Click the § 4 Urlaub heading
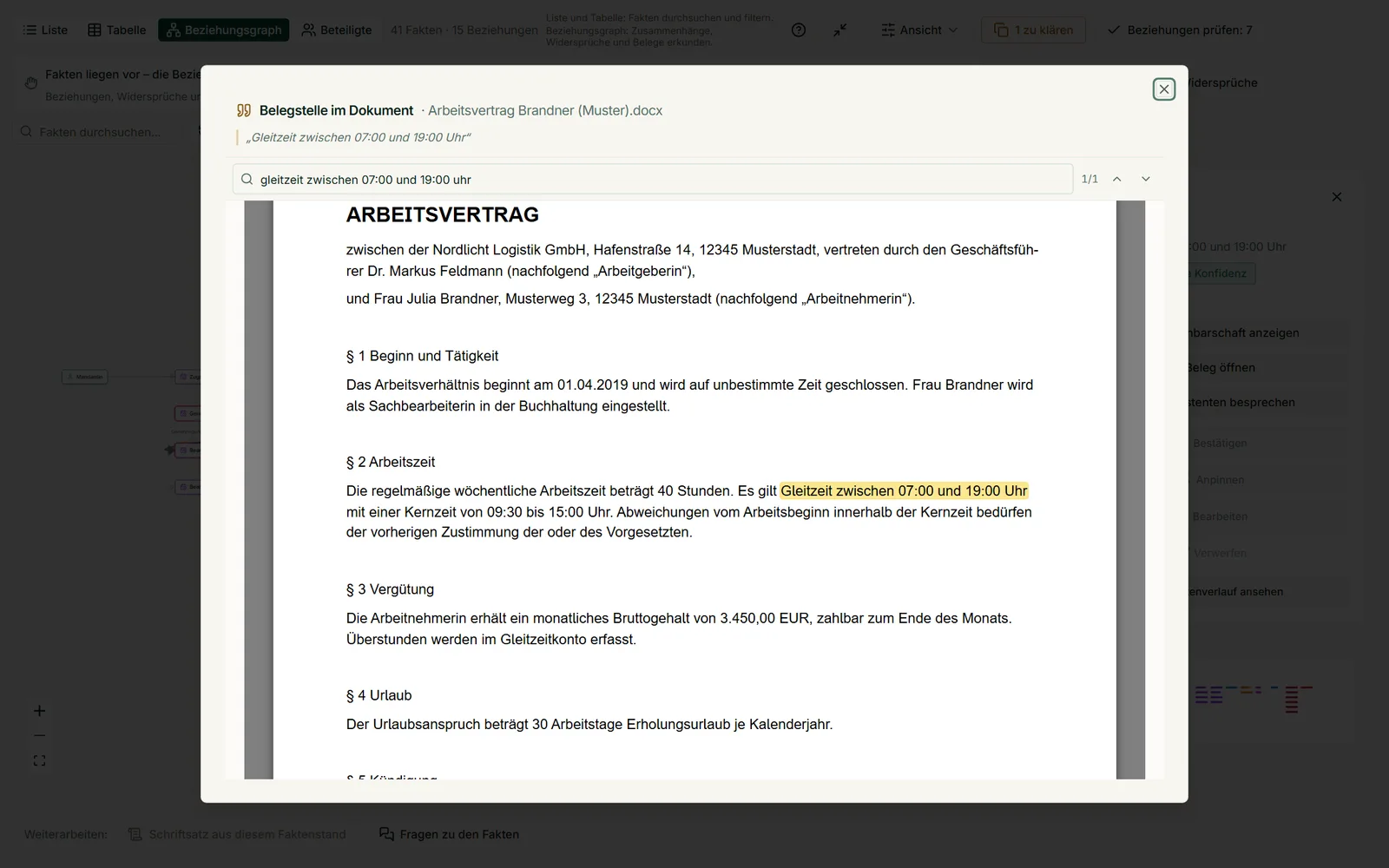The image size is (1389, 868). [x=379, y=695]
